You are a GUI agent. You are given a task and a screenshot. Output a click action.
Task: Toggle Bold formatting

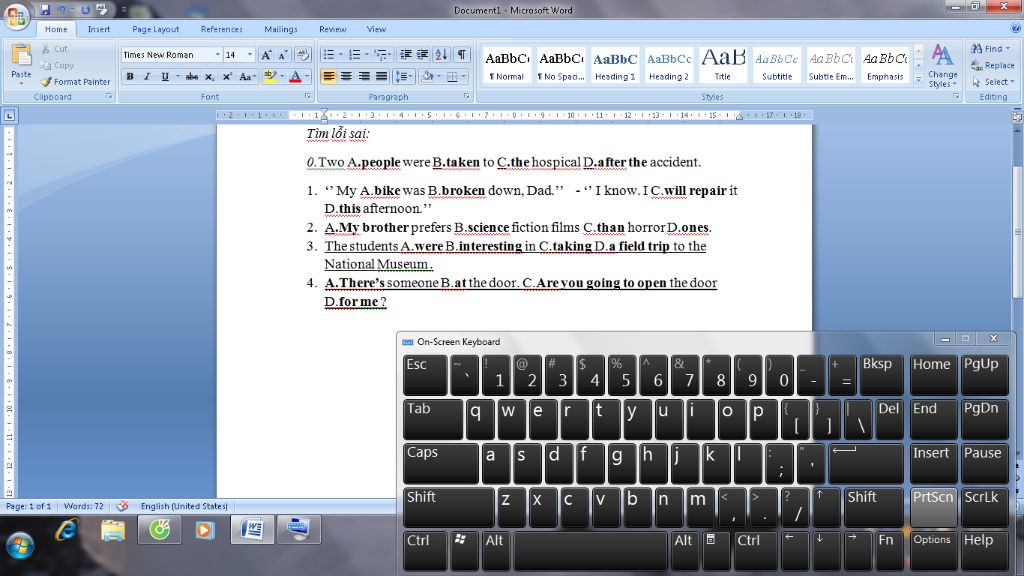click(130, 76)
